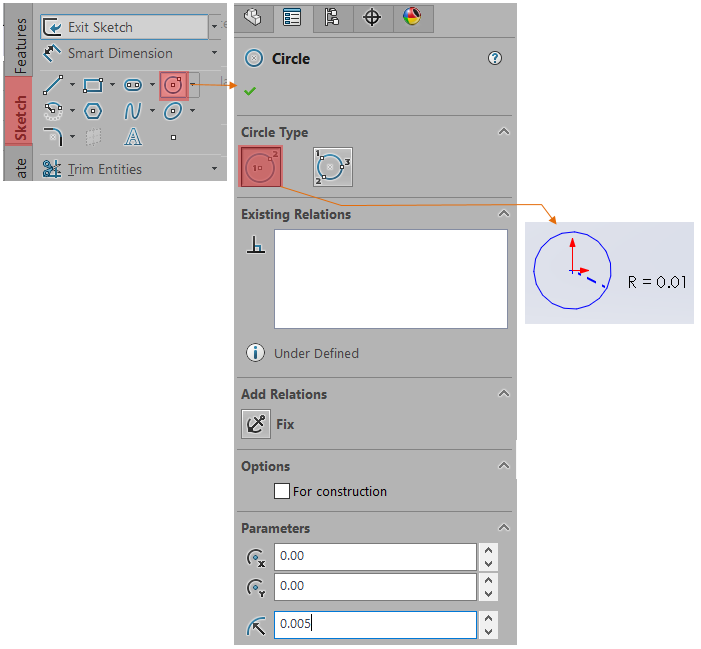701x649 pixels.
Task: Collapse the Circle Type section
Action: pyautogui.click(x=504, y=132)
